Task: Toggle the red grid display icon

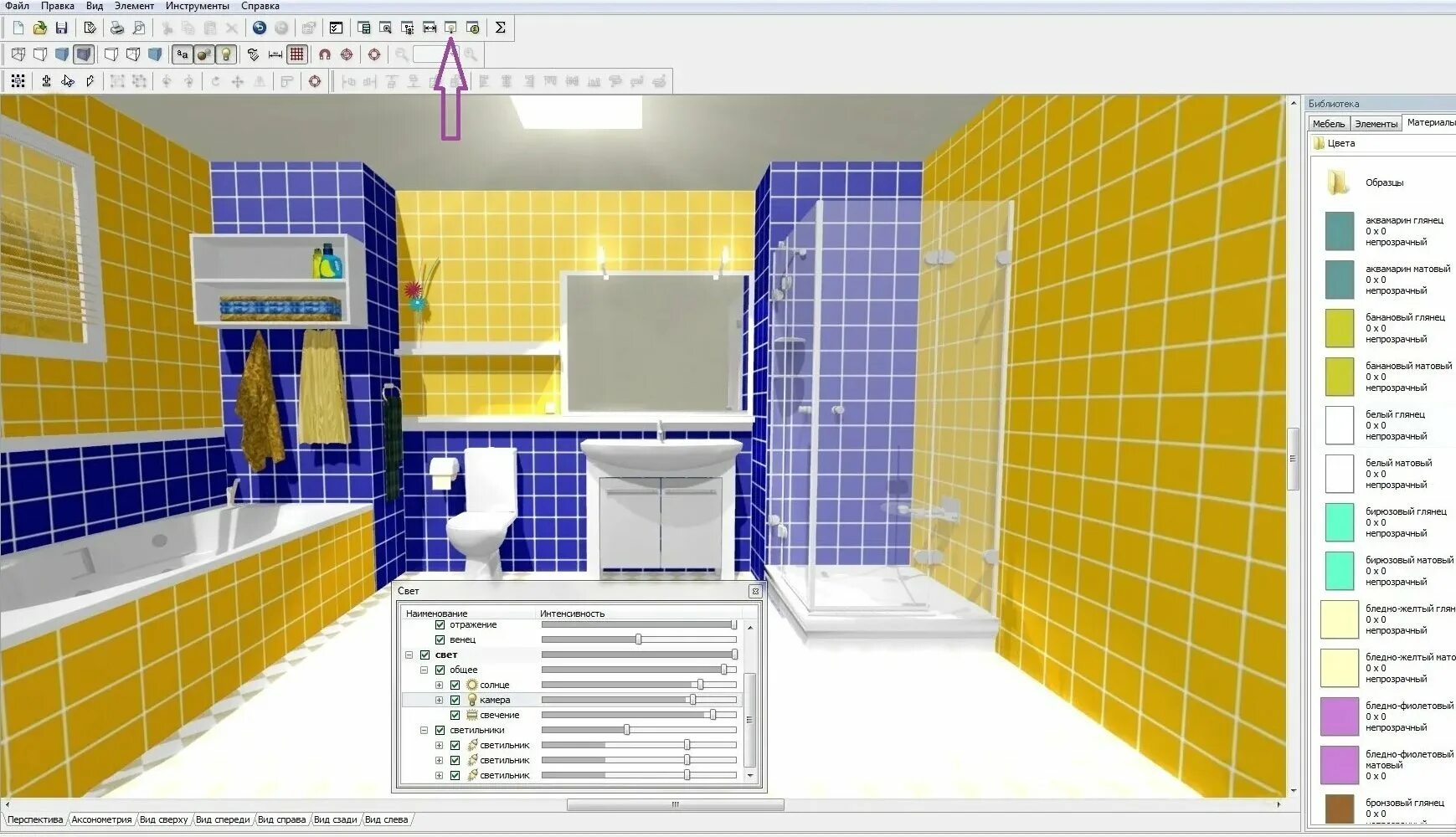Action: click(297, 54)
